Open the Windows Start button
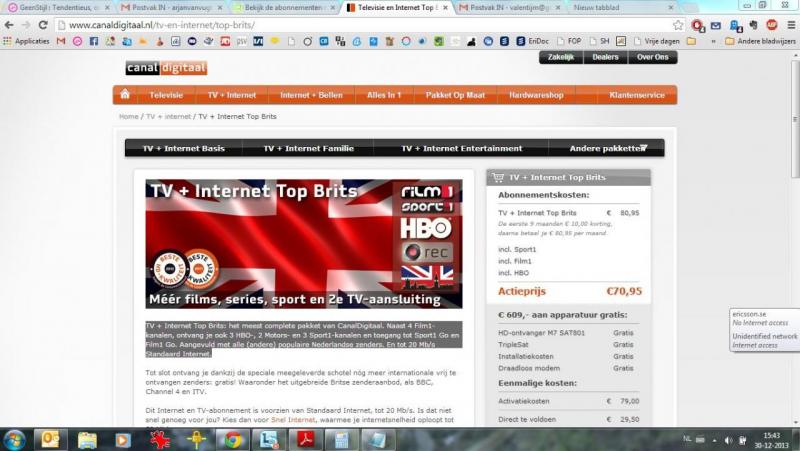Screen dimensions: 800x451 coord(14,439)
